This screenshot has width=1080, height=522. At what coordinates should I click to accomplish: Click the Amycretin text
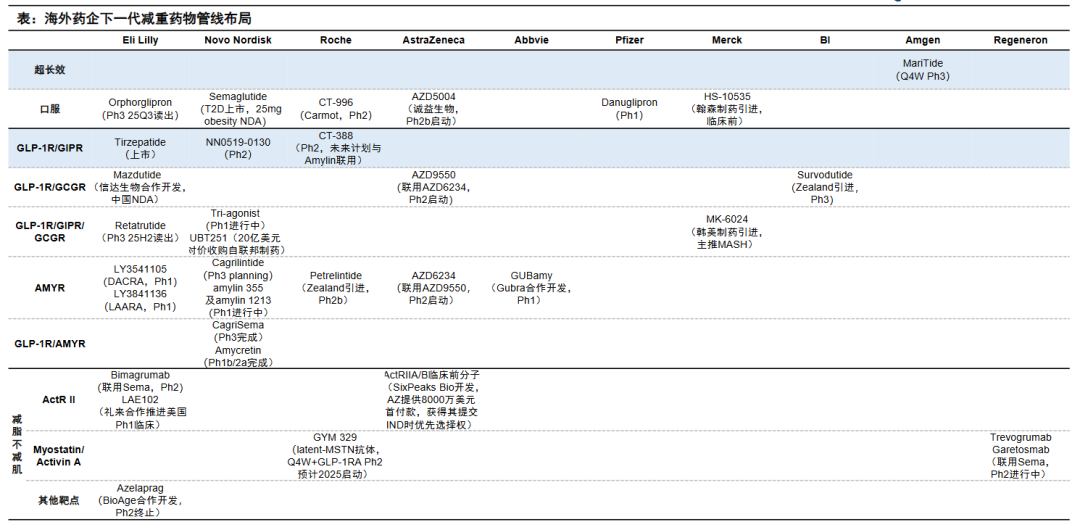point(238,350)
